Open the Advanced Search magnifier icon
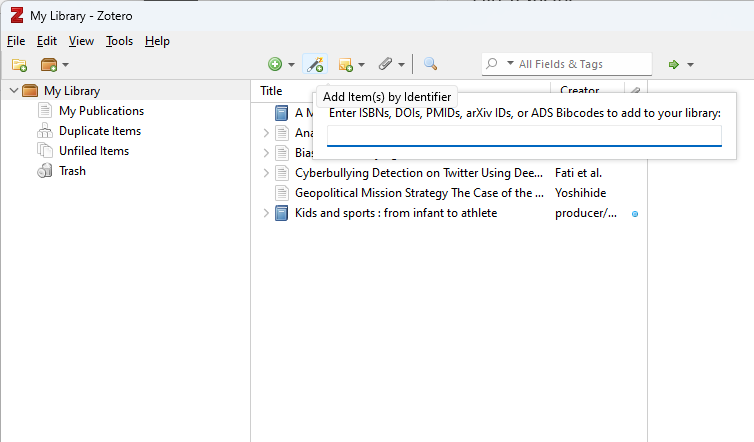Image resolution: width=754 pixels, height=442 pixels. (x=430, y=64)
